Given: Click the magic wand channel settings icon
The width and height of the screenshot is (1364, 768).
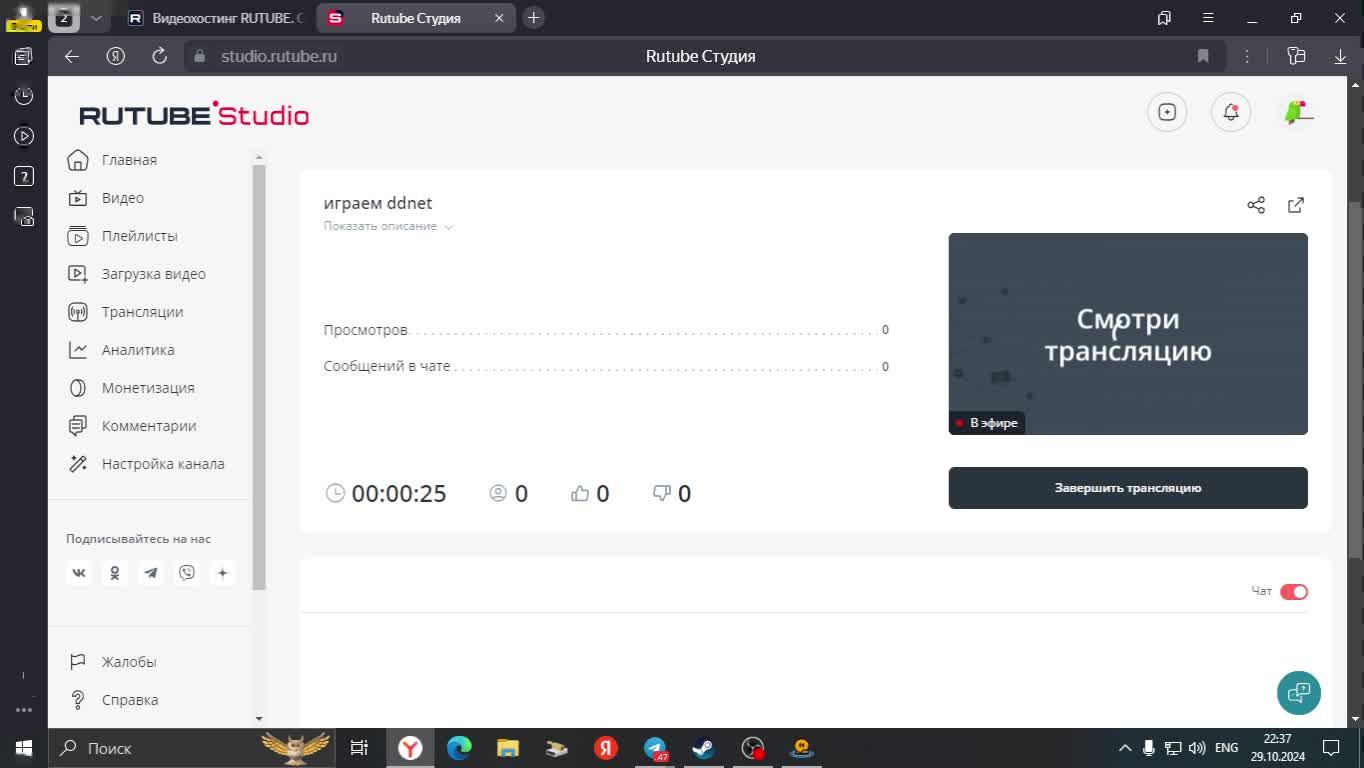Looking at the screenshot, I should pyautogui.click(x=78, y=464).
